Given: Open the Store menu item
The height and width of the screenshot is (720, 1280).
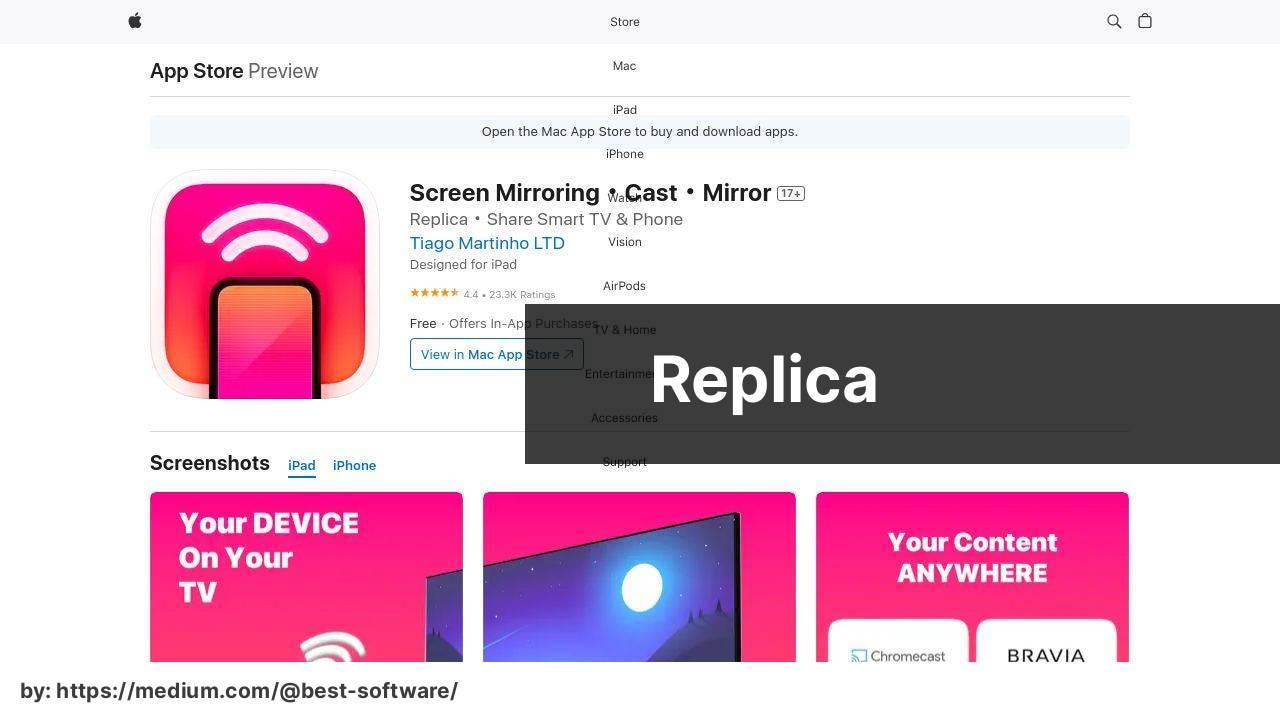Looking at the screenshot, I should point(625,22).
